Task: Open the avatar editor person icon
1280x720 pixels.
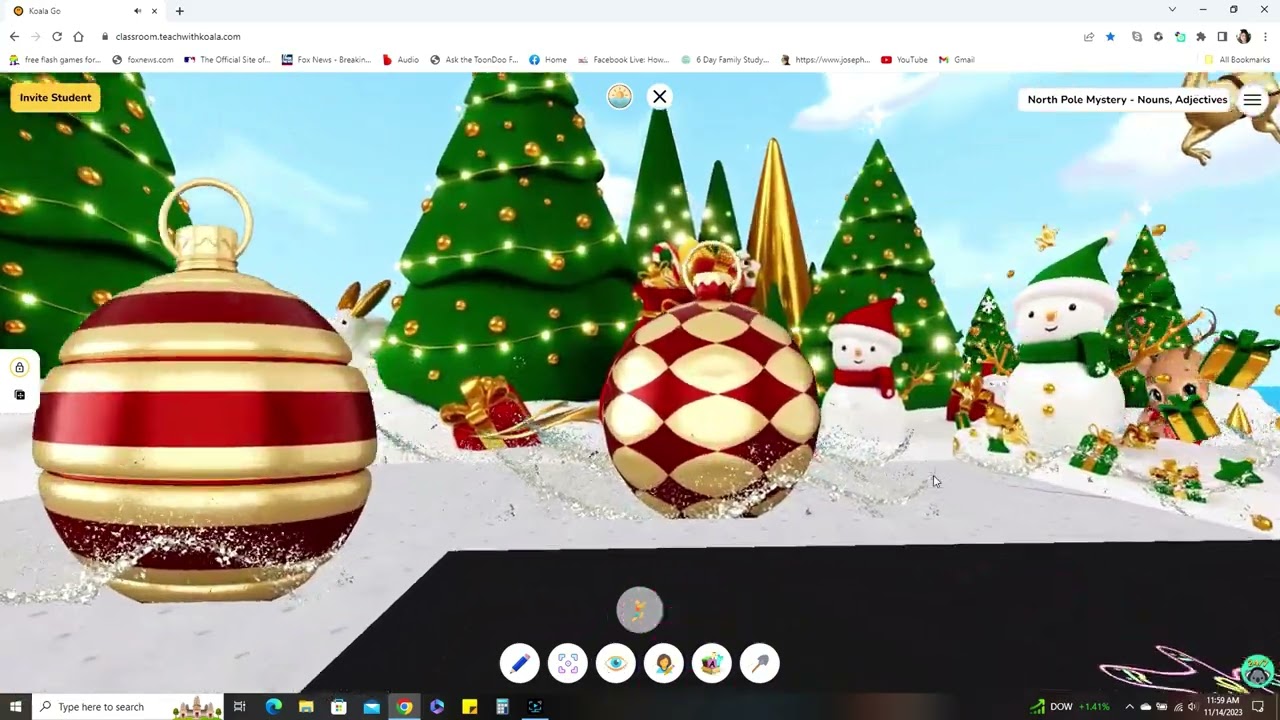Action: 664,663
